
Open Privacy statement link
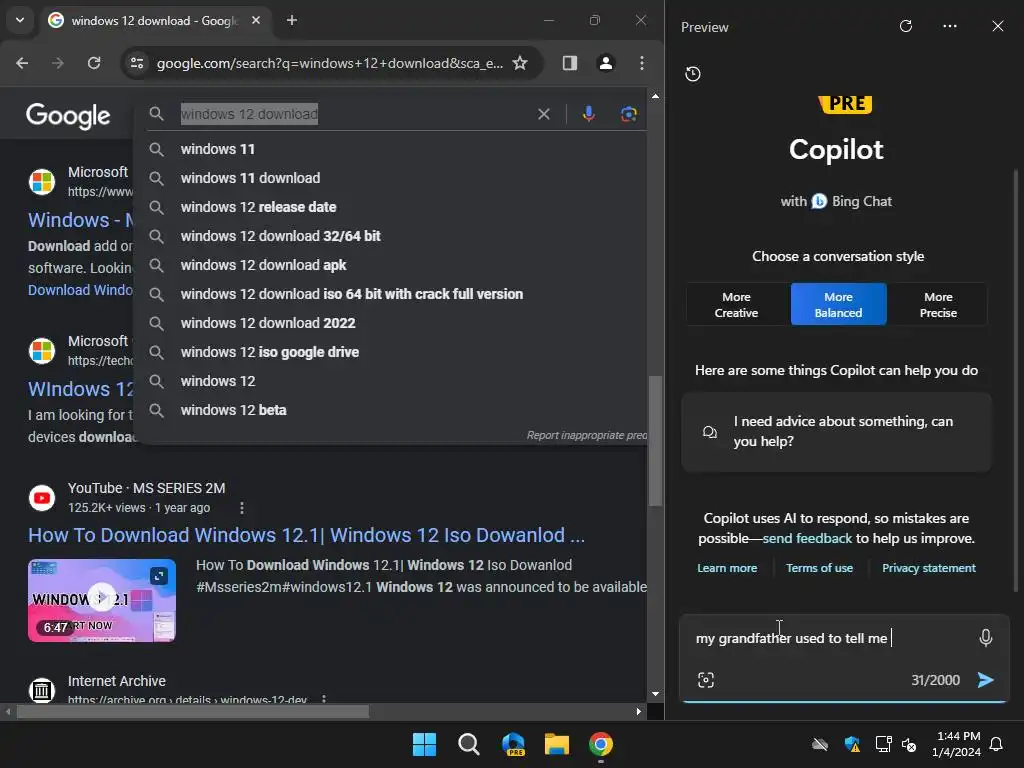[929, 568]
